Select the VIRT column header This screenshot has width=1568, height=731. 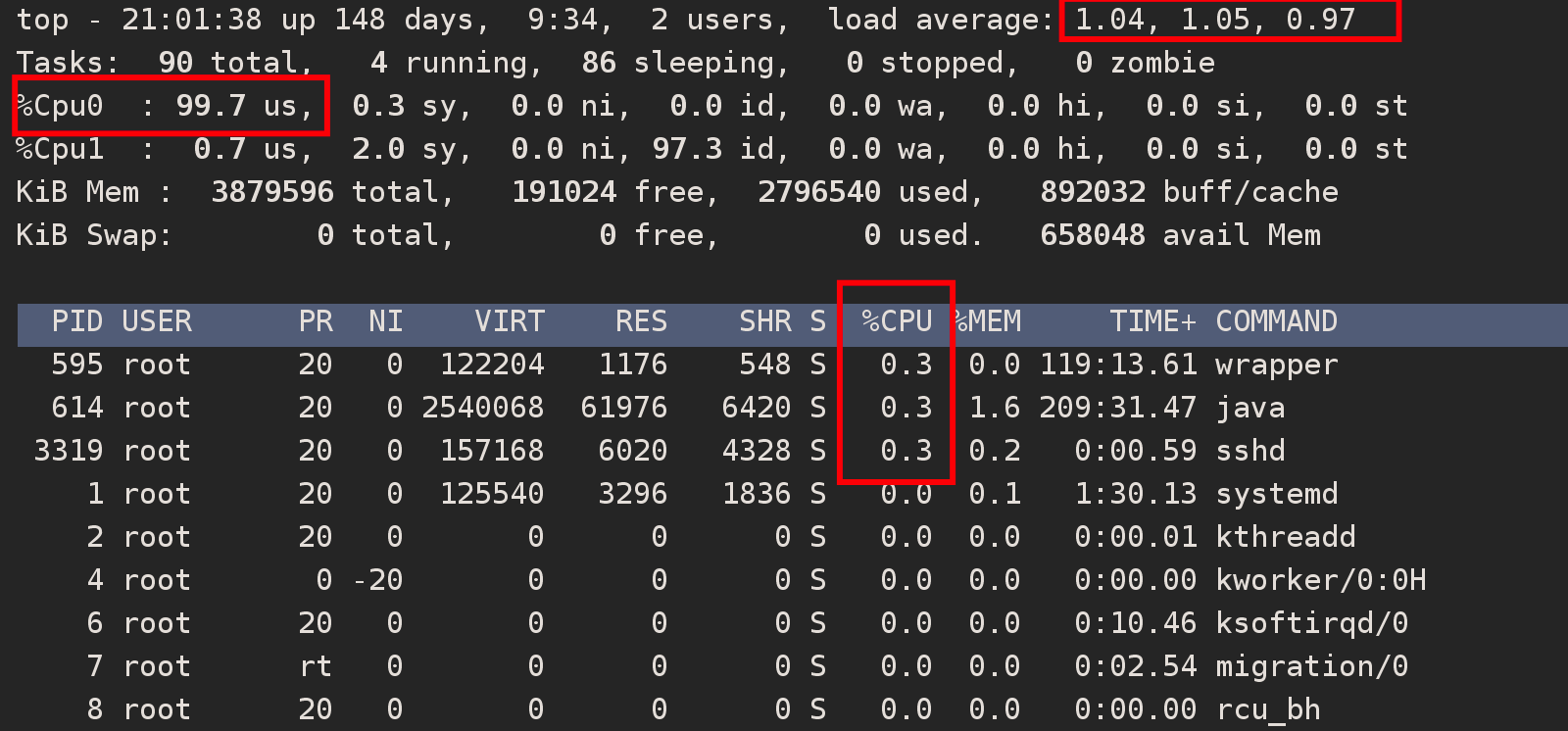[x=509, y=321]
